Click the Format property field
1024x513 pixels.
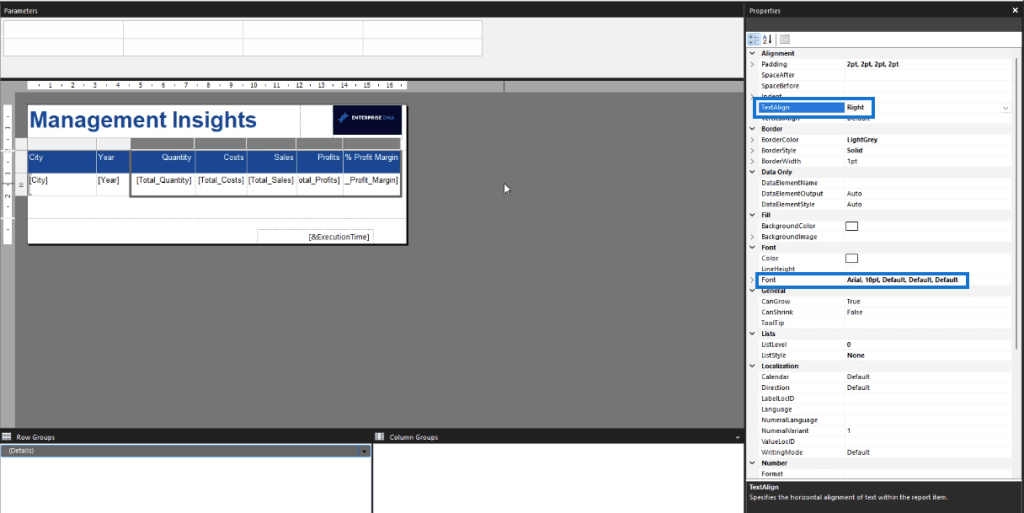click(x=927, y=474)
